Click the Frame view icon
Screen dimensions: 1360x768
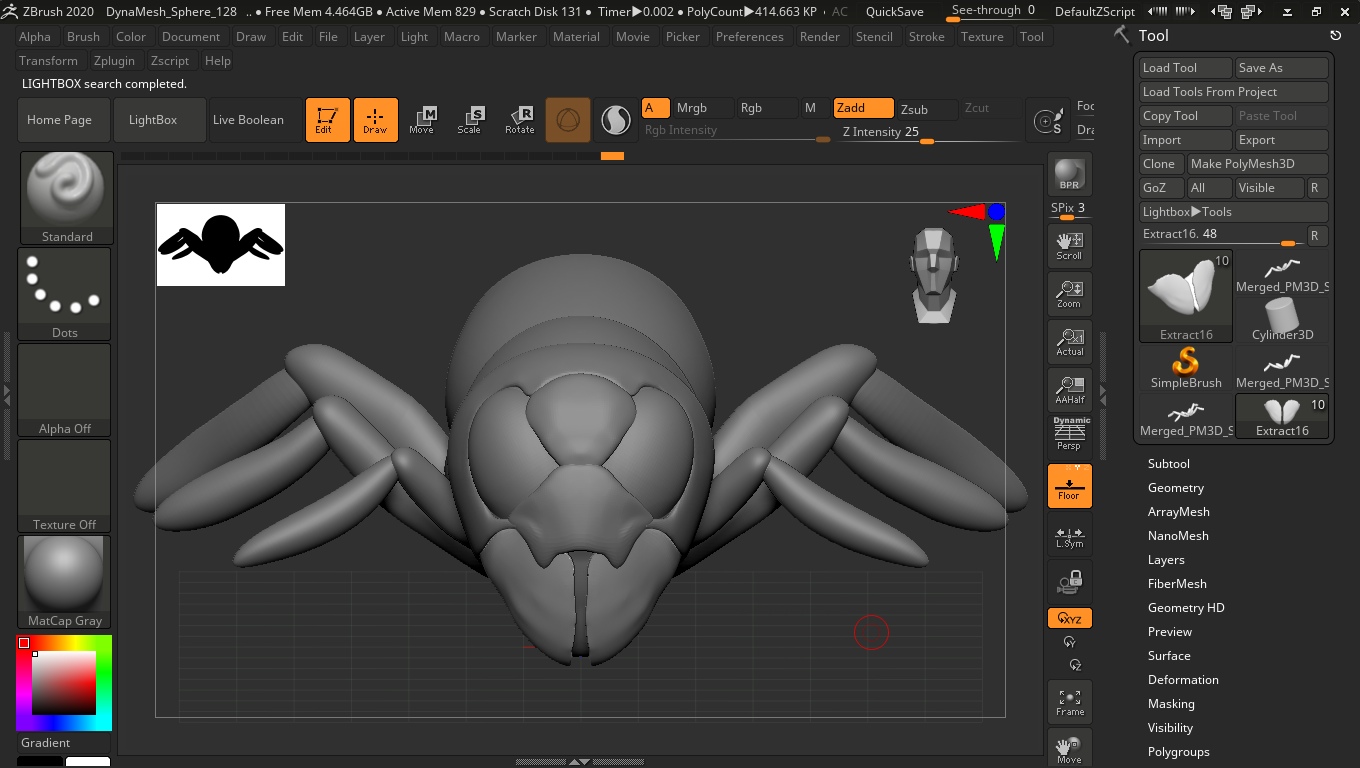(x=1069, y=701)
